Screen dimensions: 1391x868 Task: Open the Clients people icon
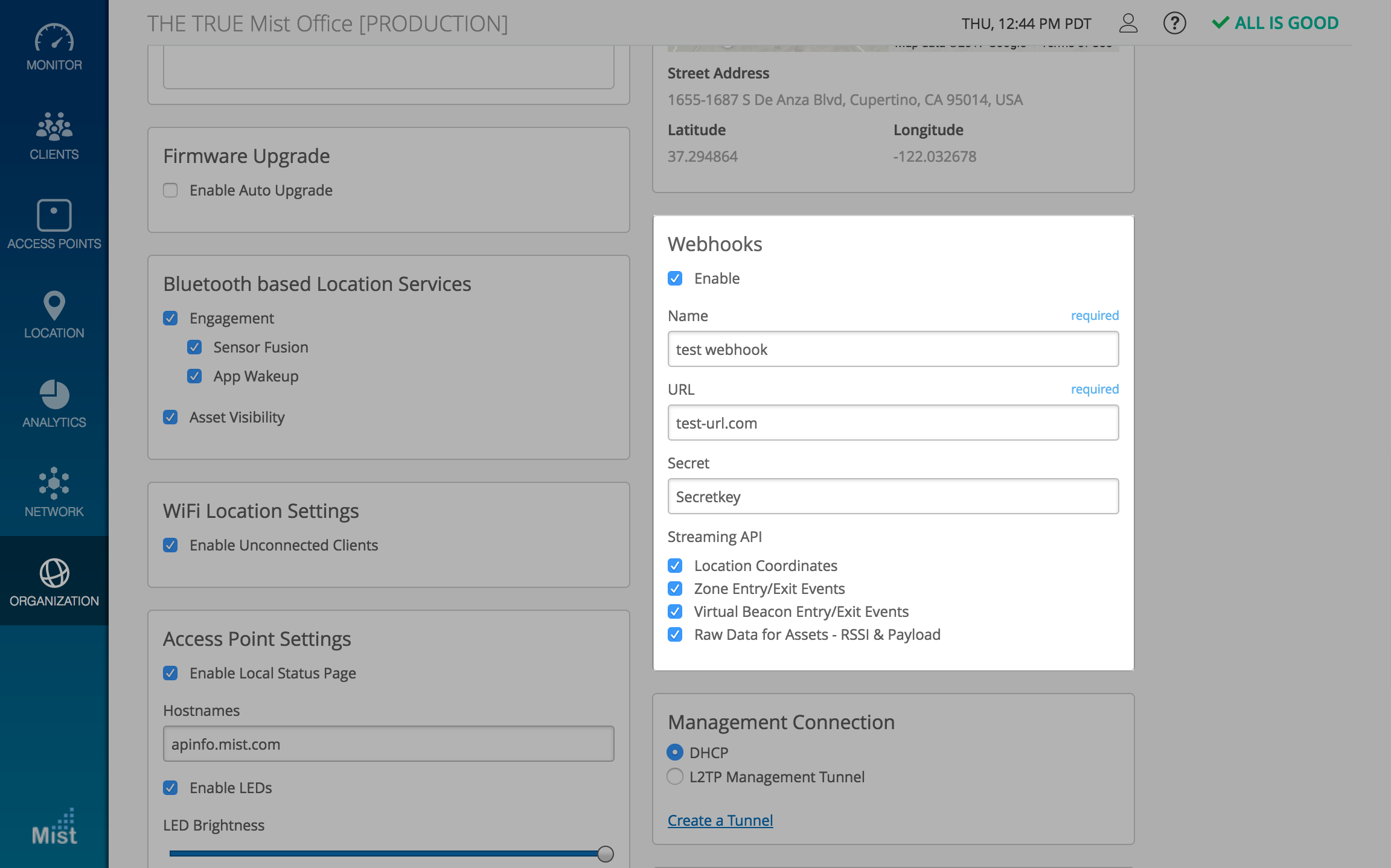click(54, 126)
